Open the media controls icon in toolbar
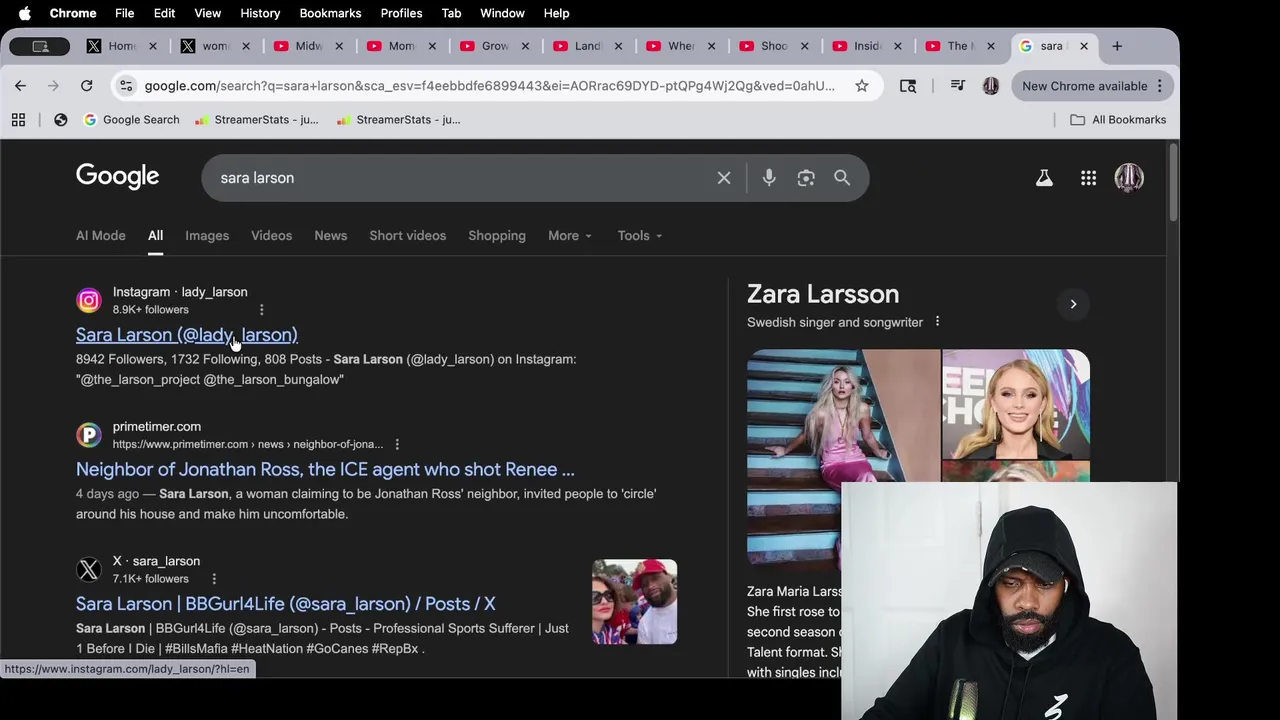This screenshot has height=720, width=1280. click(x=957, y=86)
